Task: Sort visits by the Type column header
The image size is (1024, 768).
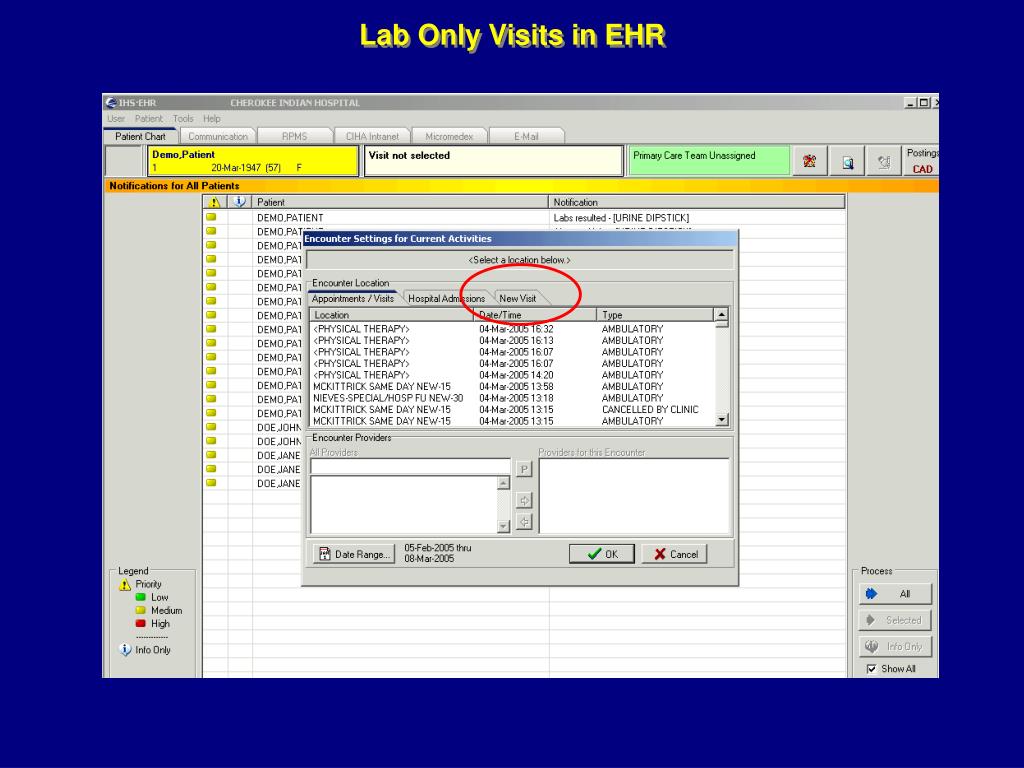Action: [656, 315]
